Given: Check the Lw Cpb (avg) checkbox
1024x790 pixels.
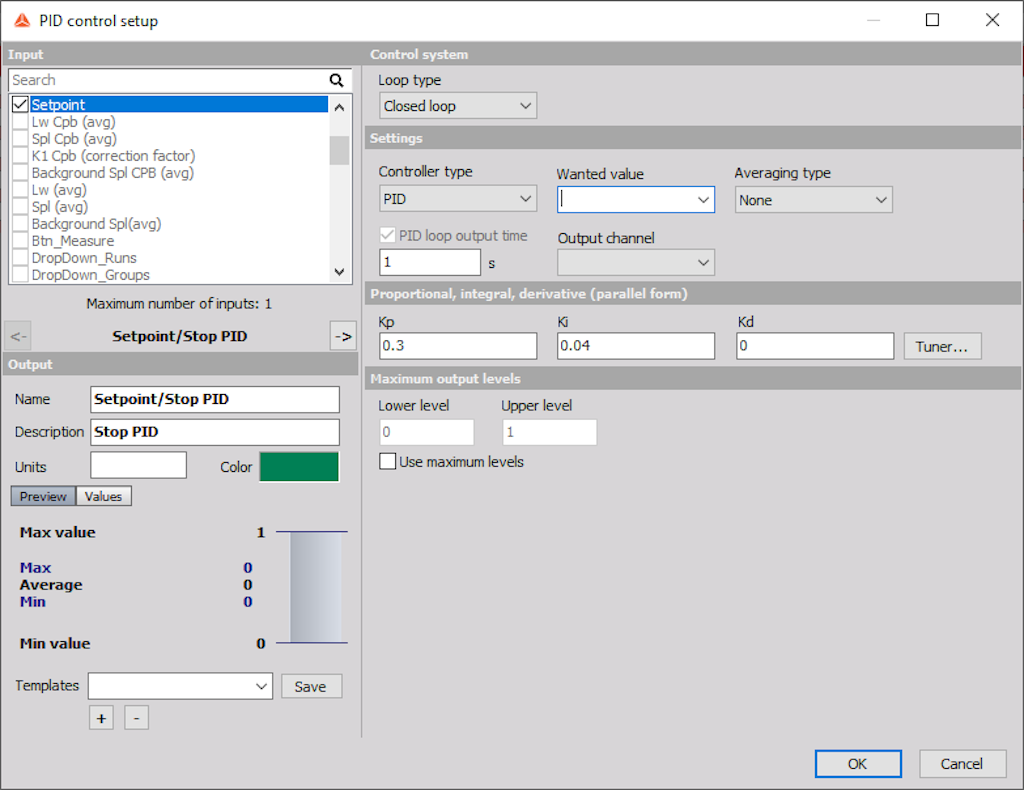Looking at the screenshot, I should [x=20, y=121].
